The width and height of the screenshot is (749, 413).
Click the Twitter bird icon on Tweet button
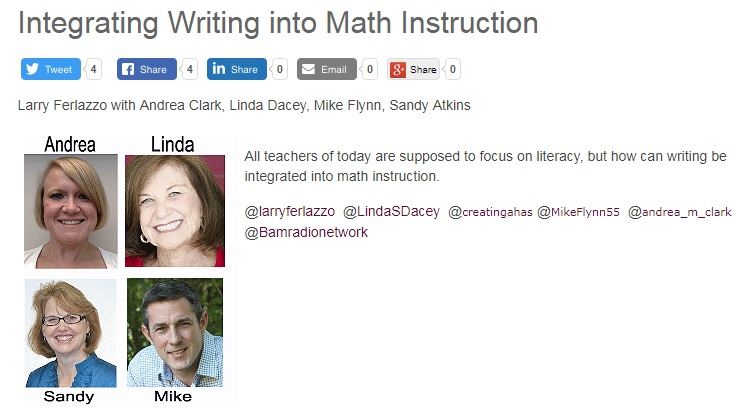point(32,69)
